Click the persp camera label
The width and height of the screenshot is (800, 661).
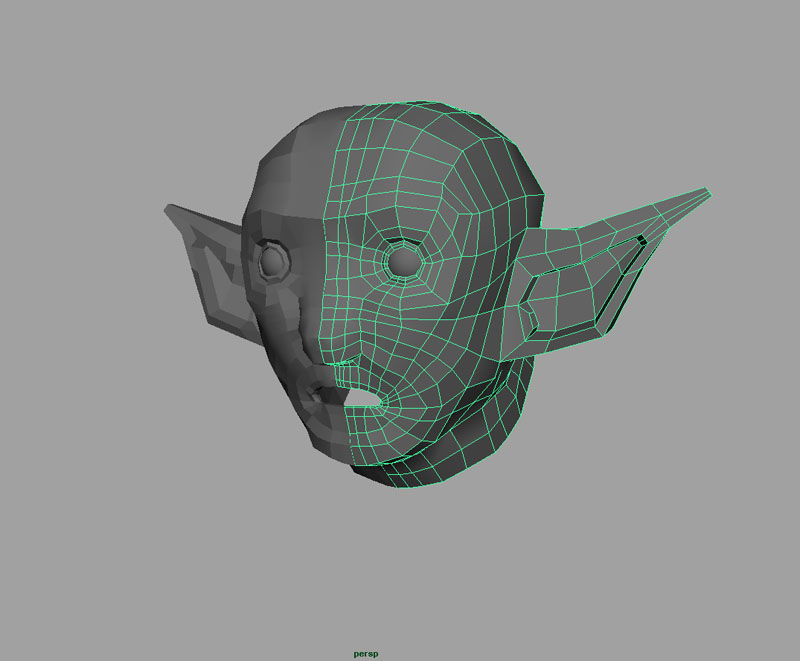tap(366, 654)
